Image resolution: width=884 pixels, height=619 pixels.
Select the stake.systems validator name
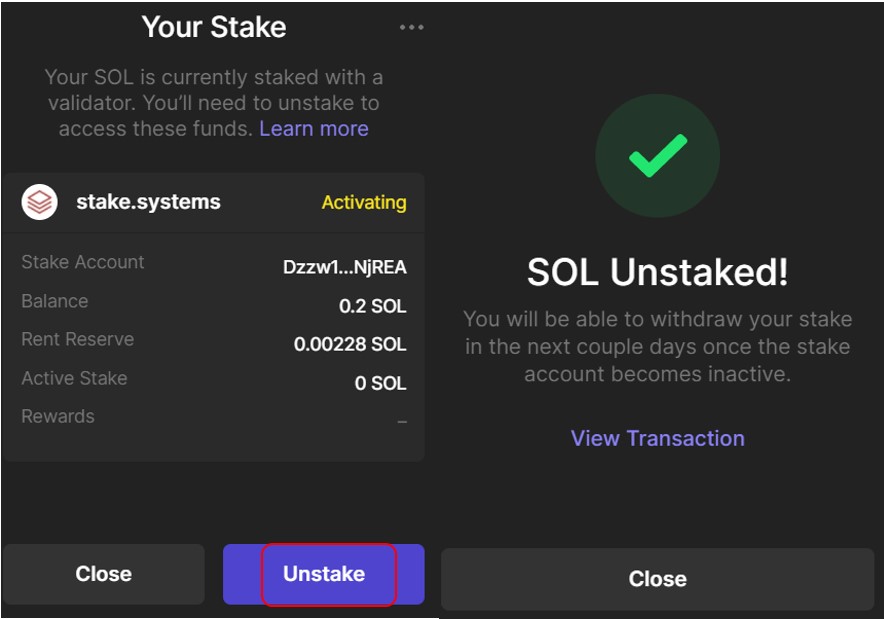(x=148, y=202)
